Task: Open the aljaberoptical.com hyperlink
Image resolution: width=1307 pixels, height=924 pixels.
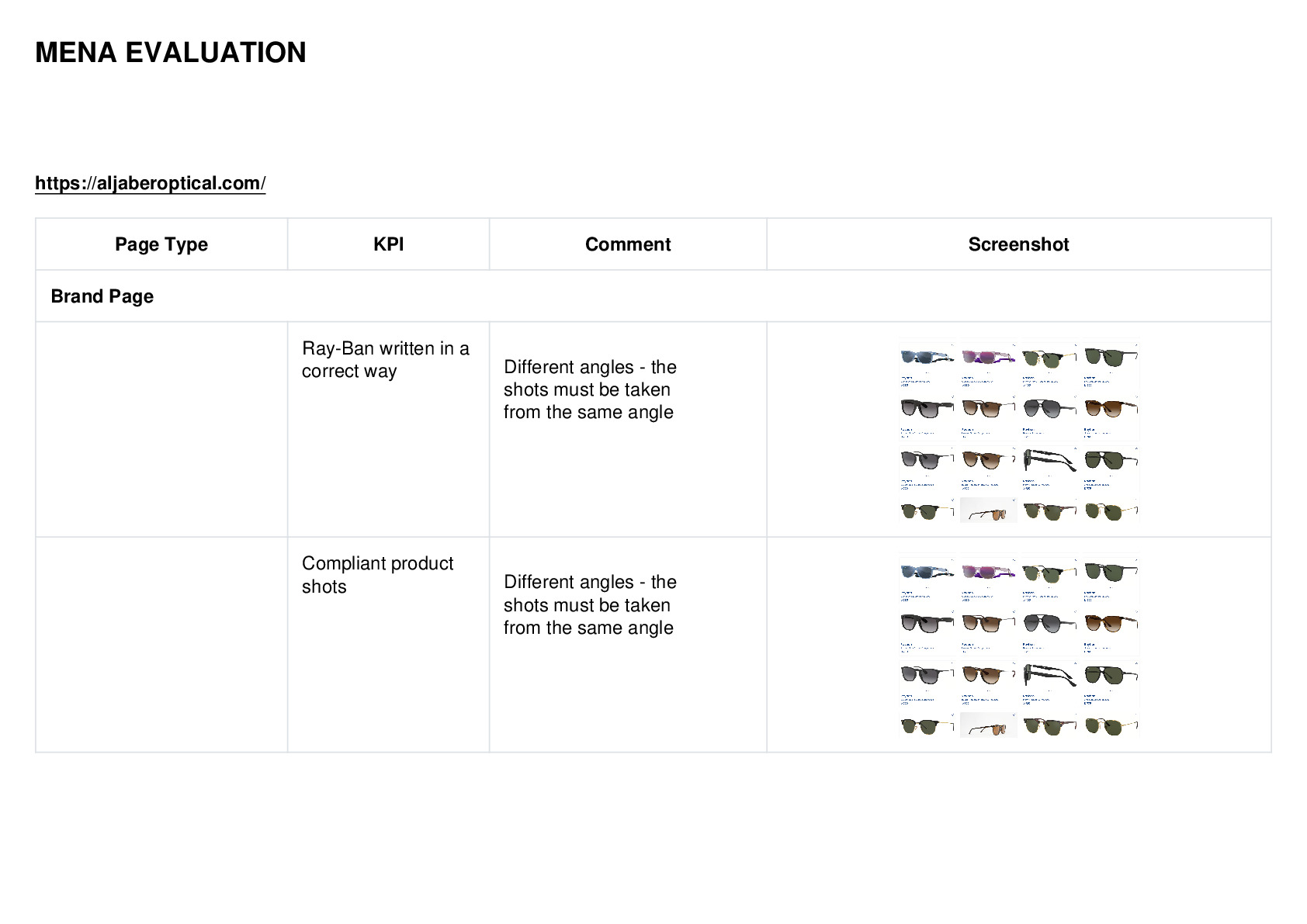Action: (151, 183)
